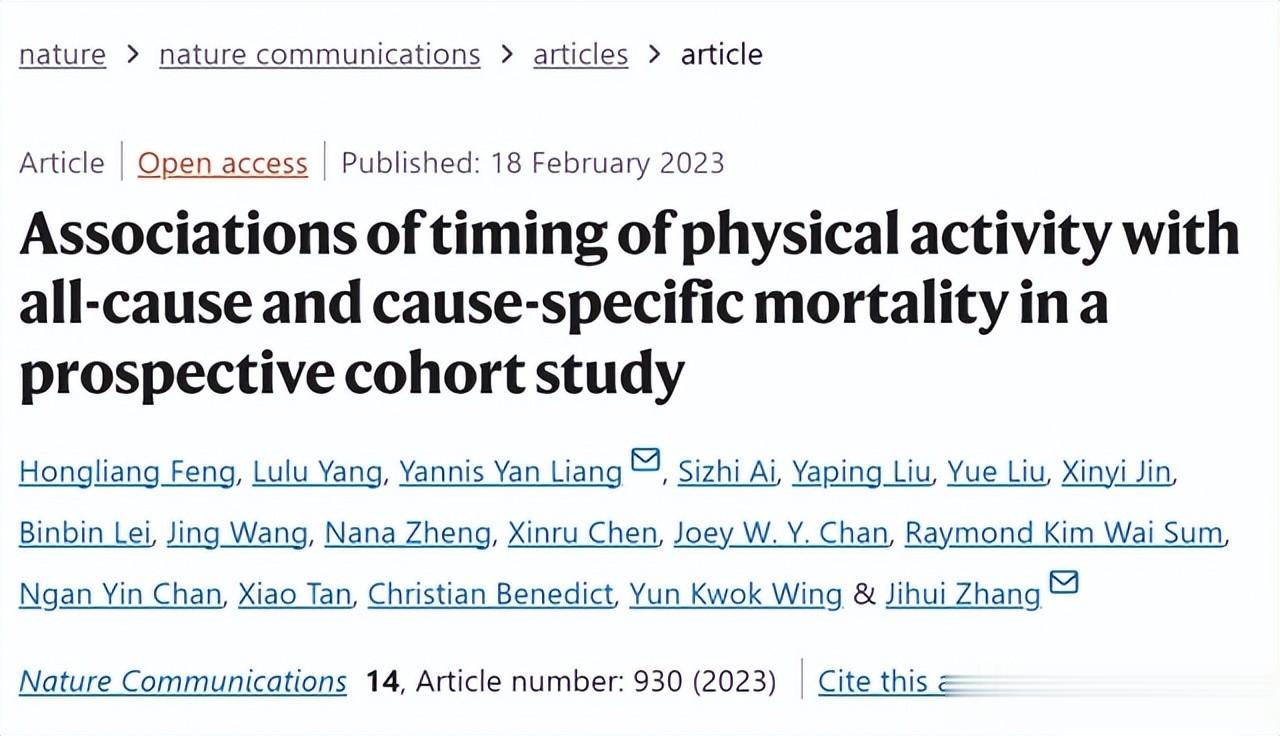Go to the nature breadcrumb link
This screenshot has width=1280, height=736.
click(62, 54)
